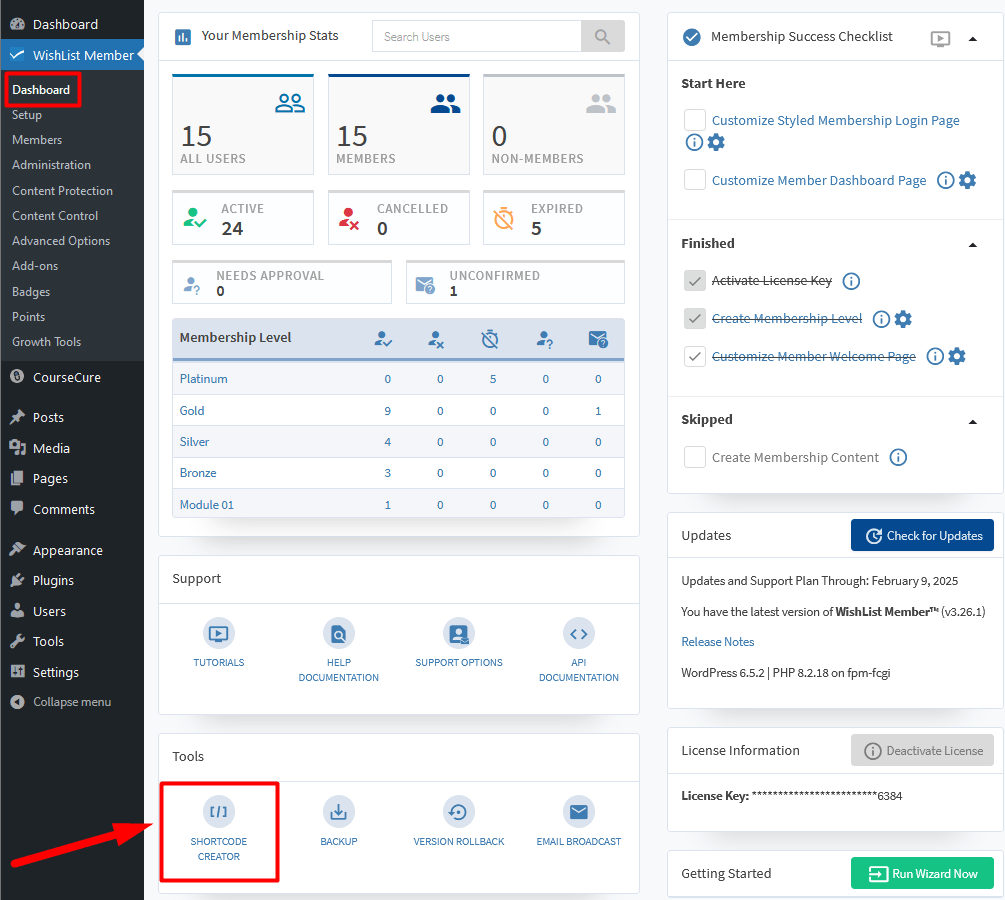Click the unconfirmed envelope icon in table header
This screenshot has width=1005, height=900.
click(598, 339)
